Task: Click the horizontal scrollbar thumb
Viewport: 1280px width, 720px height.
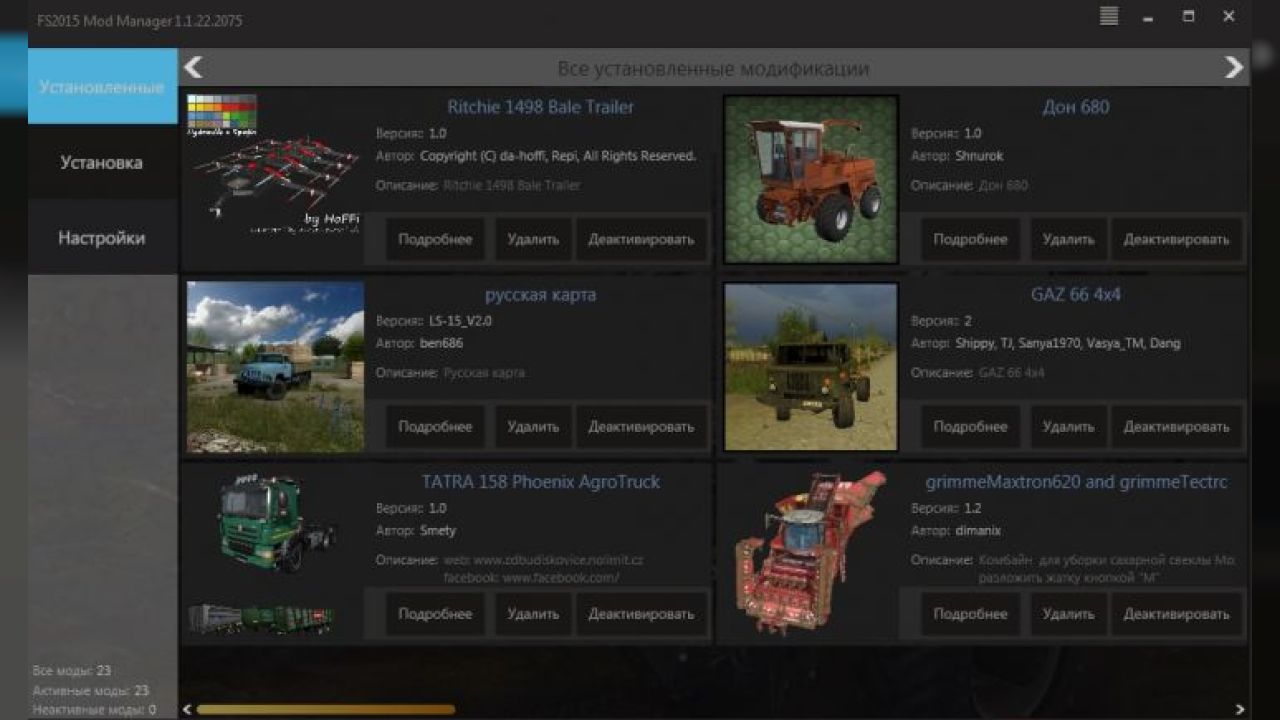Action: (x=326, y=709)
